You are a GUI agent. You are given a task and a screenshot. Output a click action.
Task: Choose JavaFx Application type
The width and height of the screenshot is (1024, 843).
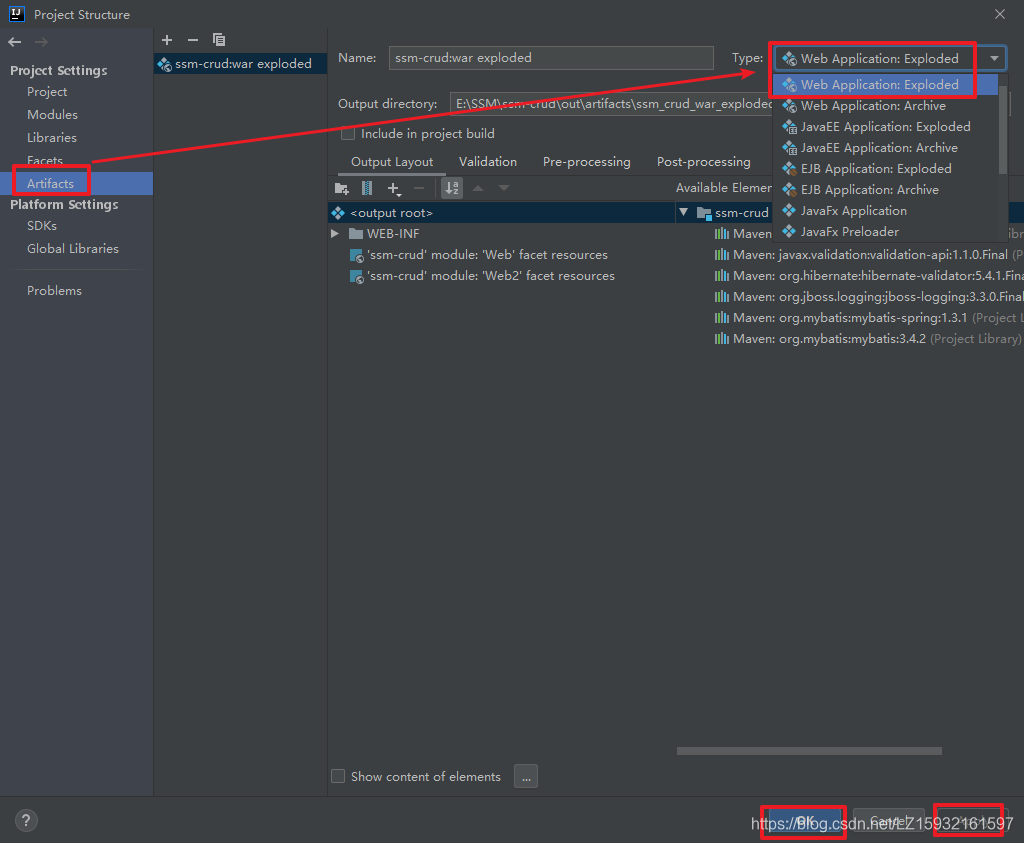point(885,210)
